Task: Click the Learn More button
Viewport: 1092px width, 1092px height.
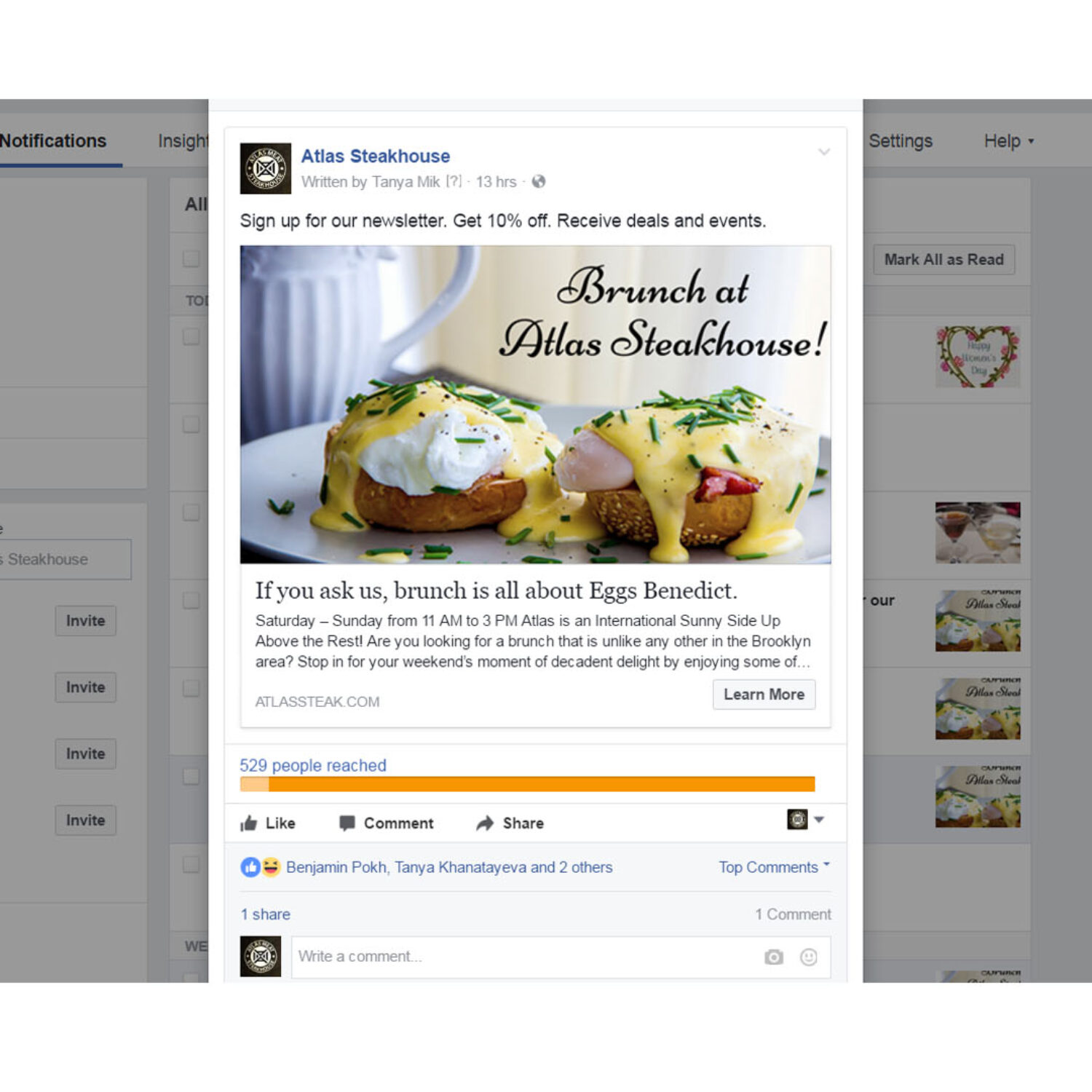Action: (764, 695)
